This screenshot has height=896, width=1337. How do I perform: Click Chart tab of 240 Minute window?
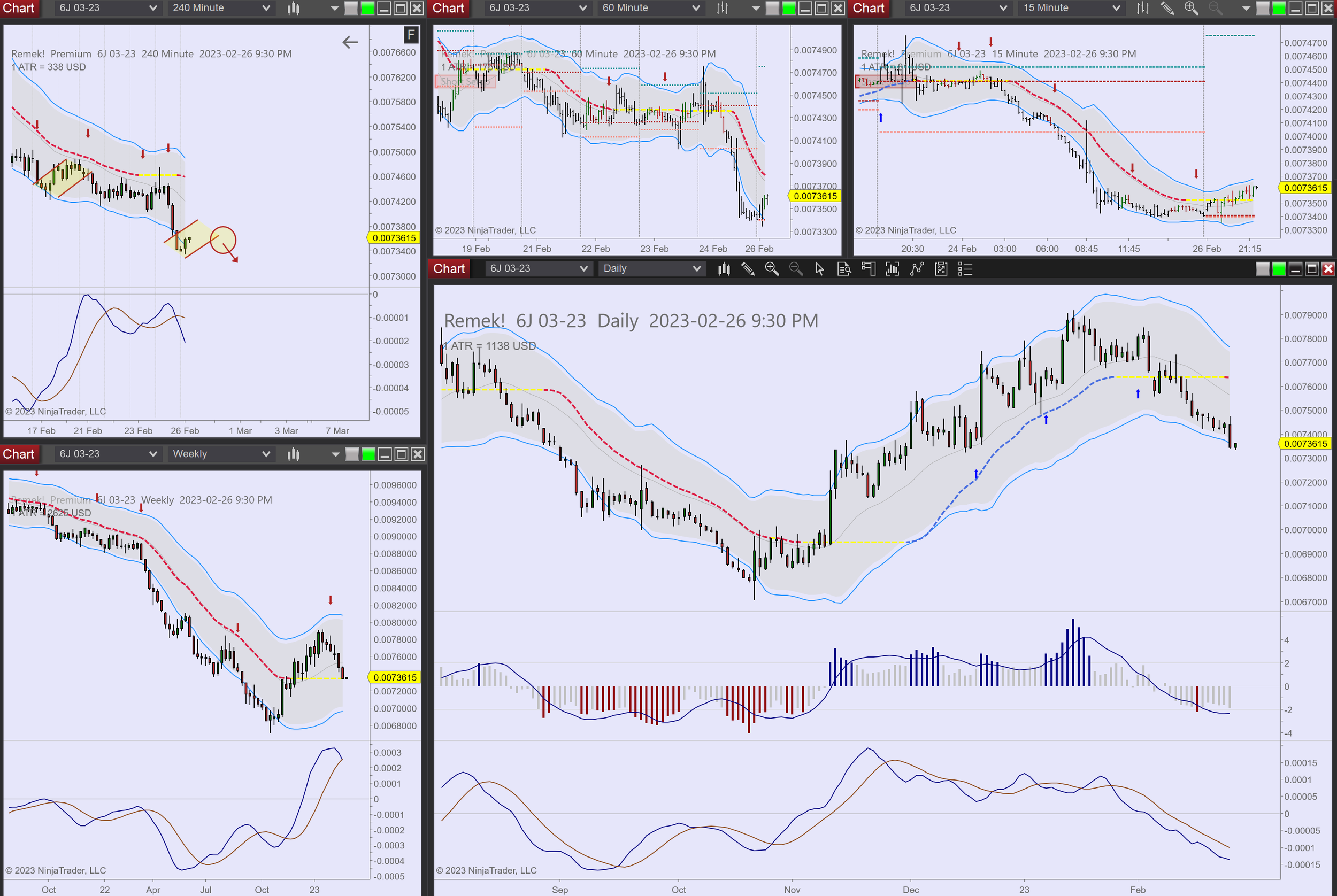tap(19, 8)
